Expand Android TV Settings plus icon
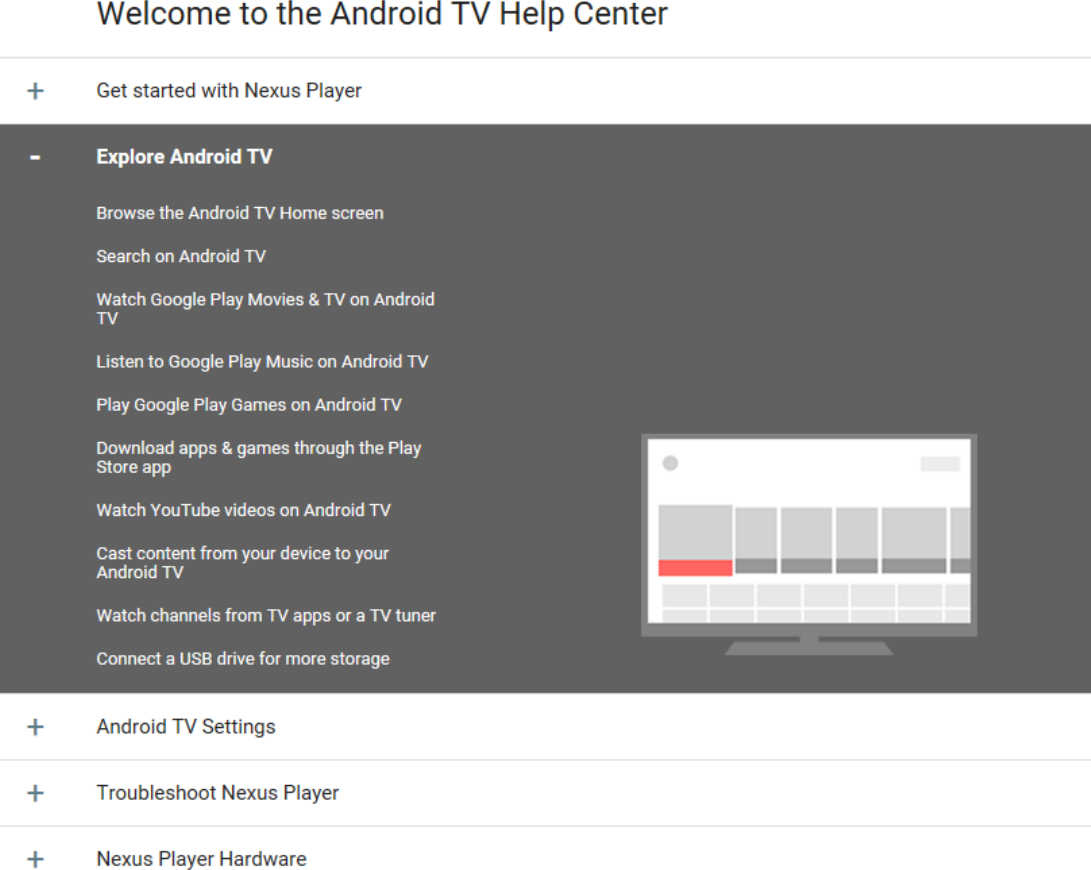Viewport: 1091px width, 870px height. click(35, 727)
